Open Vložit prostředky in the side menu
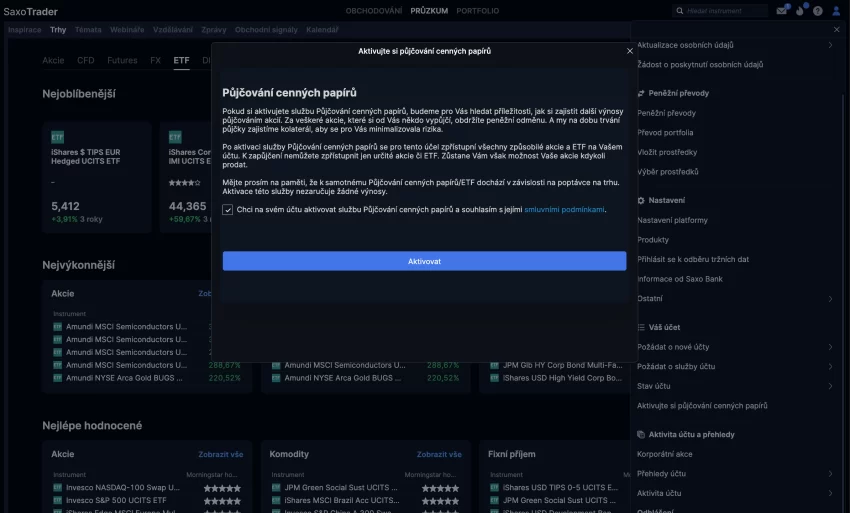850x513 pixels. [667, 152]
